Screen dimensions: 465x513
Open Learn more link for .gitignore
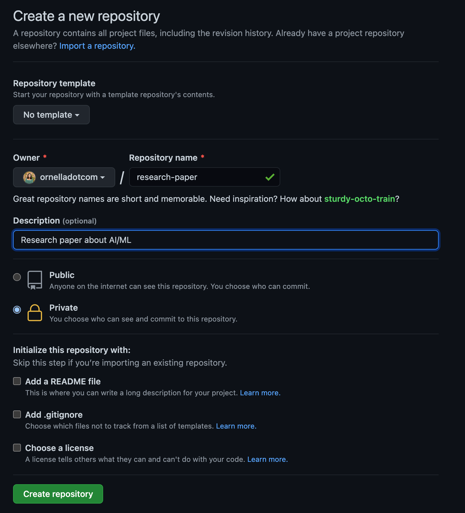pos(236,426)
